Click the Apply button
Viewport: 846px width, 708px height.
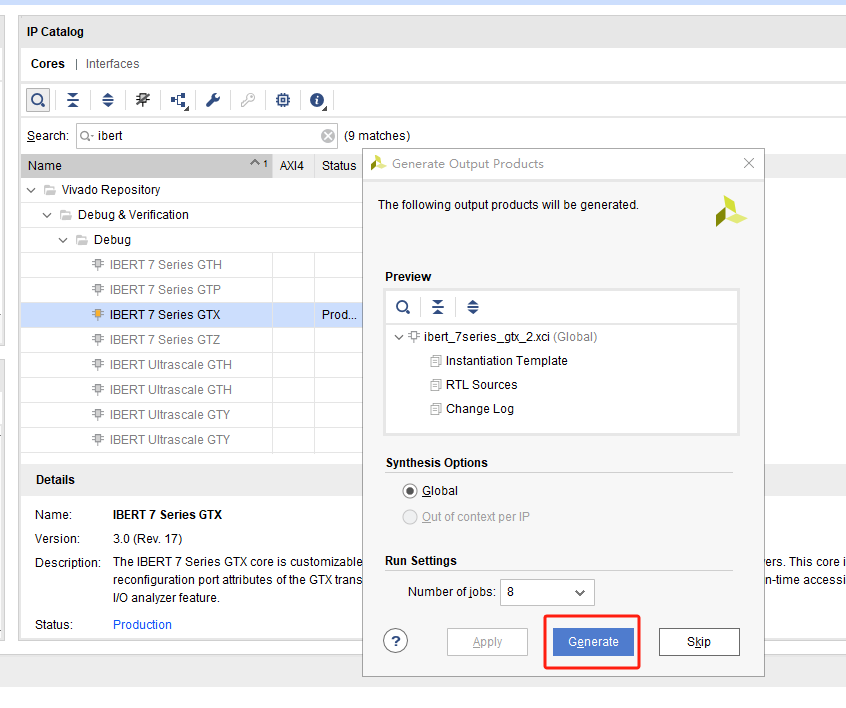pos(487,642)
